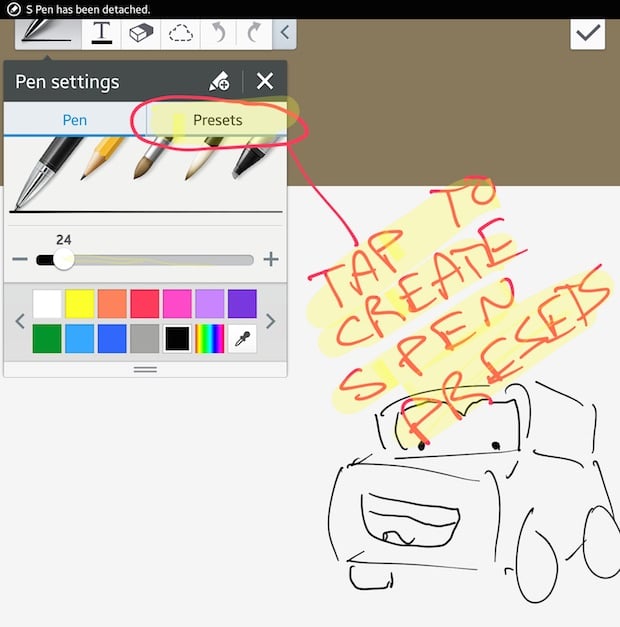Viewport: 620px width, 627px height.
Task: Choose the yellow color swatch
Action: point(80,304)
